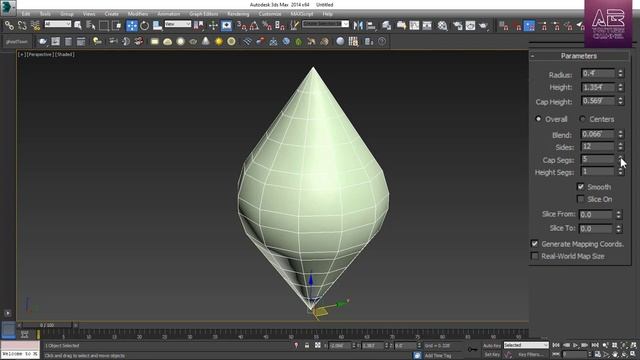Open the Select by Name dialog
Image resolution: width=640 pixels, height=360 pixels.
coord(91,26)
